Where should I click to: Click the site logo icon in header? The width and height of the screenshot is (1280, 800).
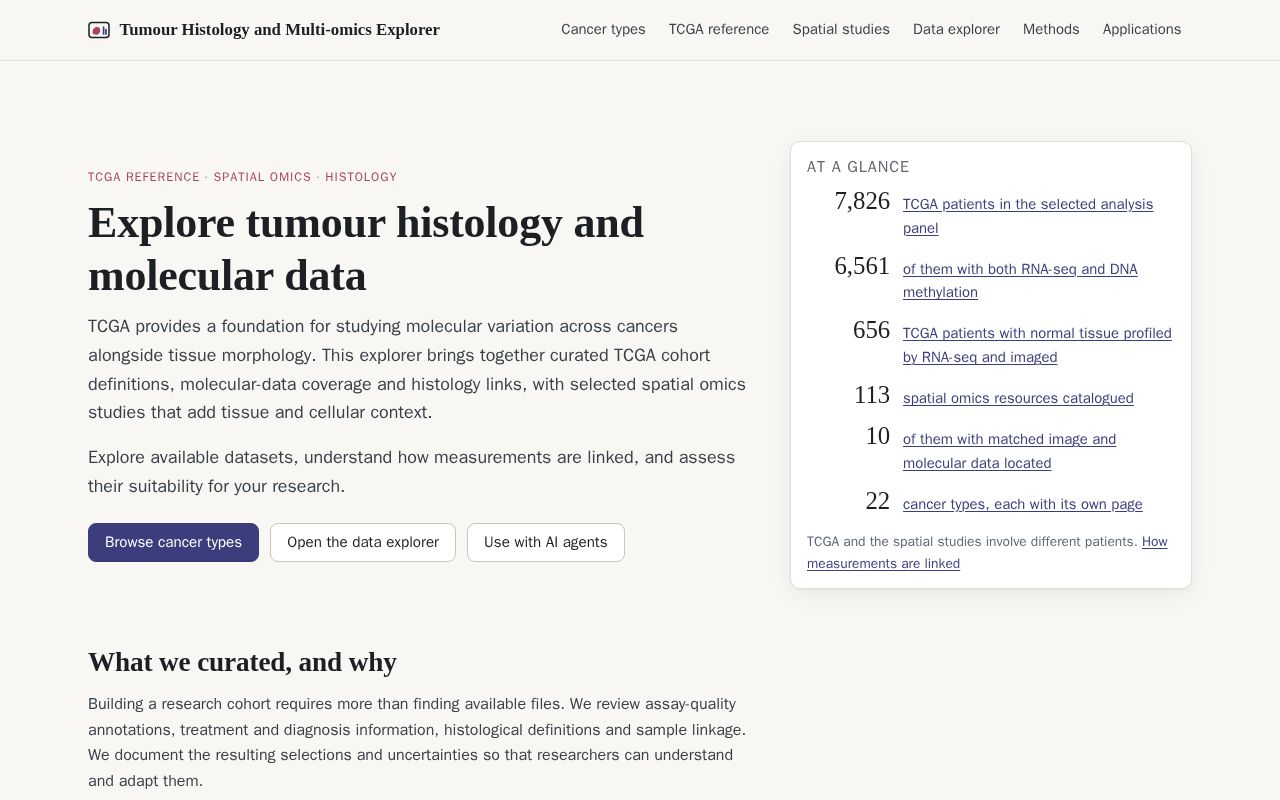click(99, 30)
